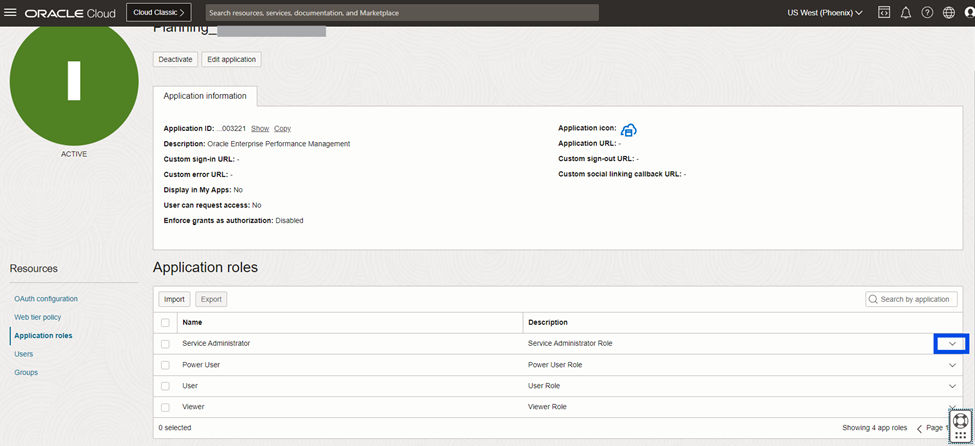The width and height of the screenshot is (975, 446).
Task: Expand the Service Administrator role row
Action: [x=952, y=344]
